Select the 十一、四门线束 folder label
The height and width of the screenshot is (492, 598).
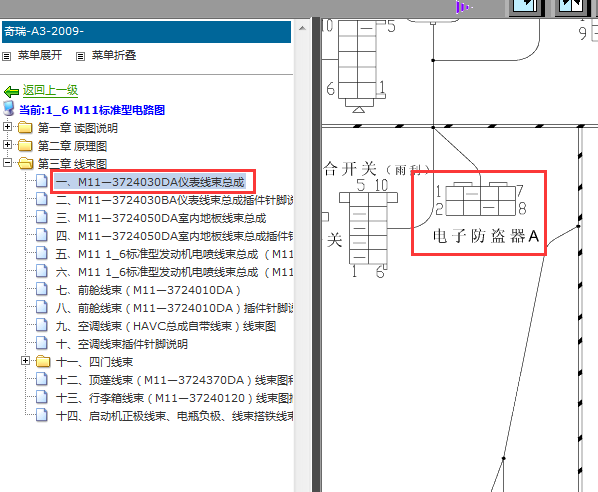click(x=94, y=362)
